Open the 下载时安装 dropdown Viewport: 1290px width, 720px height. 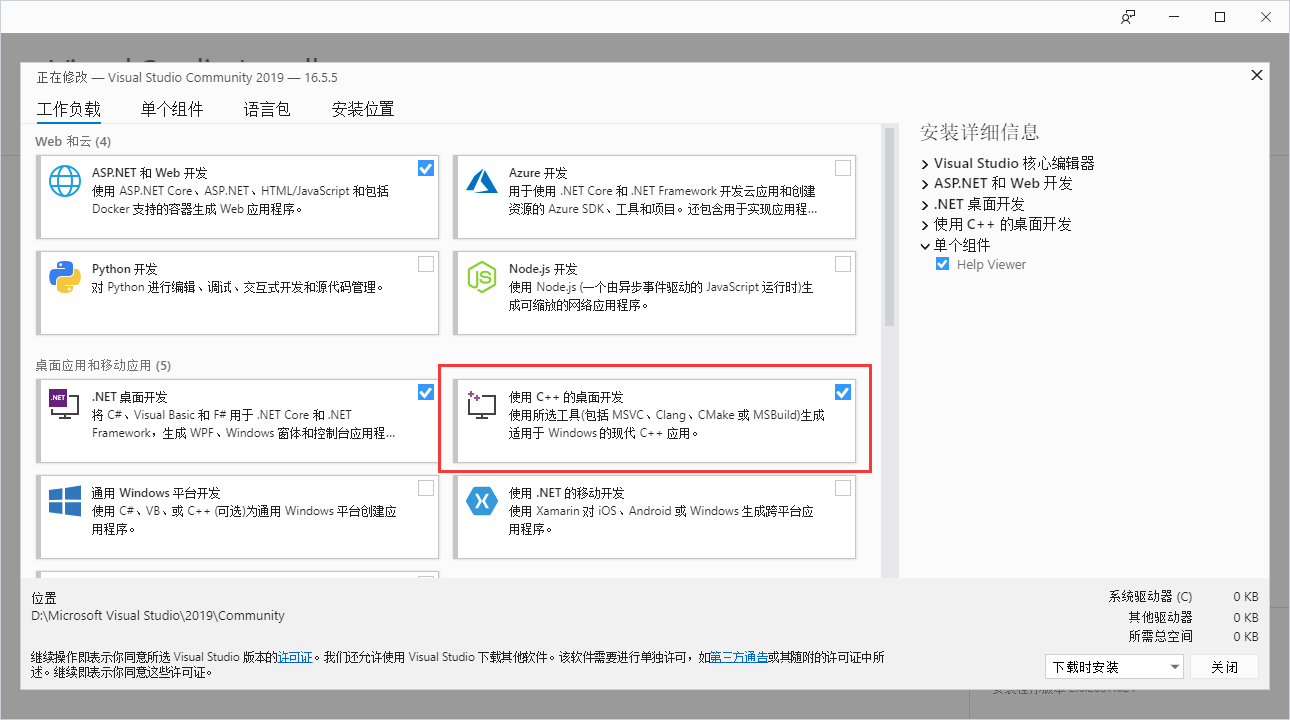pos(1114,667)
